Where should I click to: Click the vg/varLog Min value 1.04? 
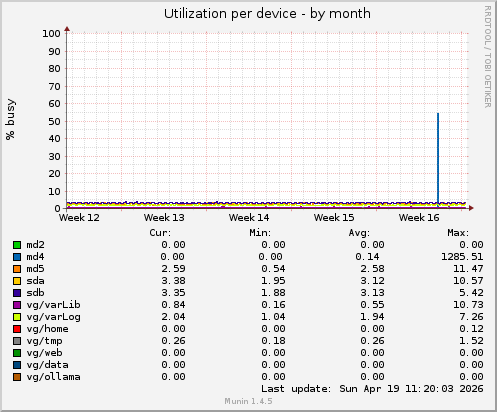point(273,317)
